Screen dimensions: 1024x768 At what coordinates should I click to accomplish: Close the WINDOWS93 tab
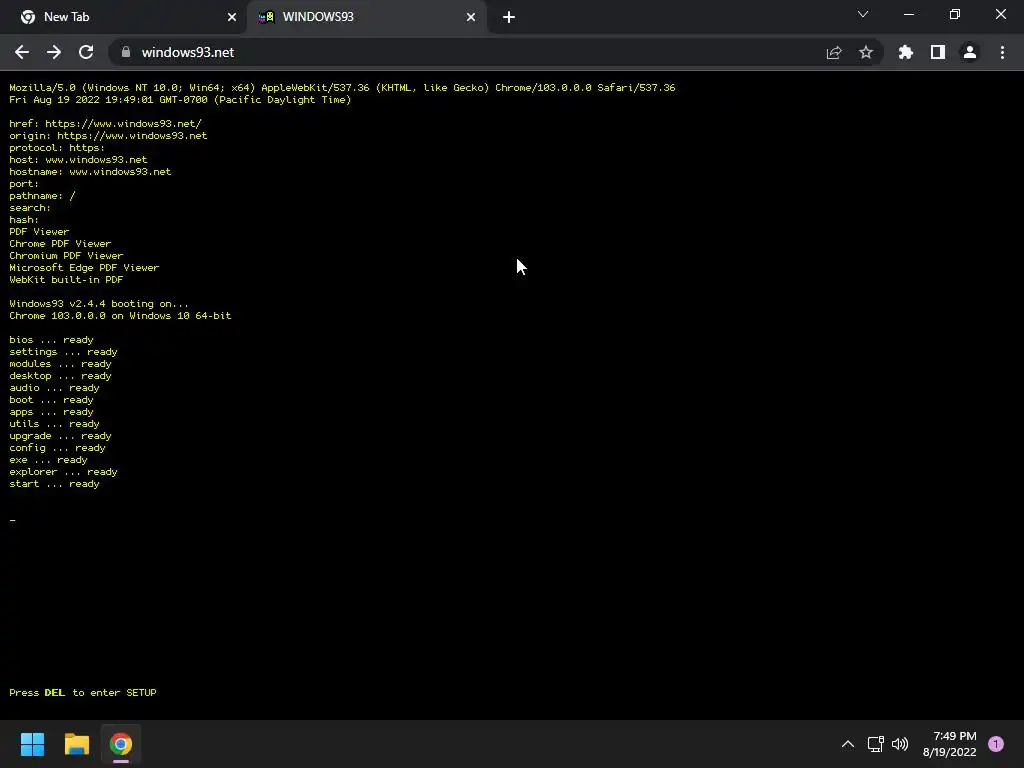coord(471,17)
